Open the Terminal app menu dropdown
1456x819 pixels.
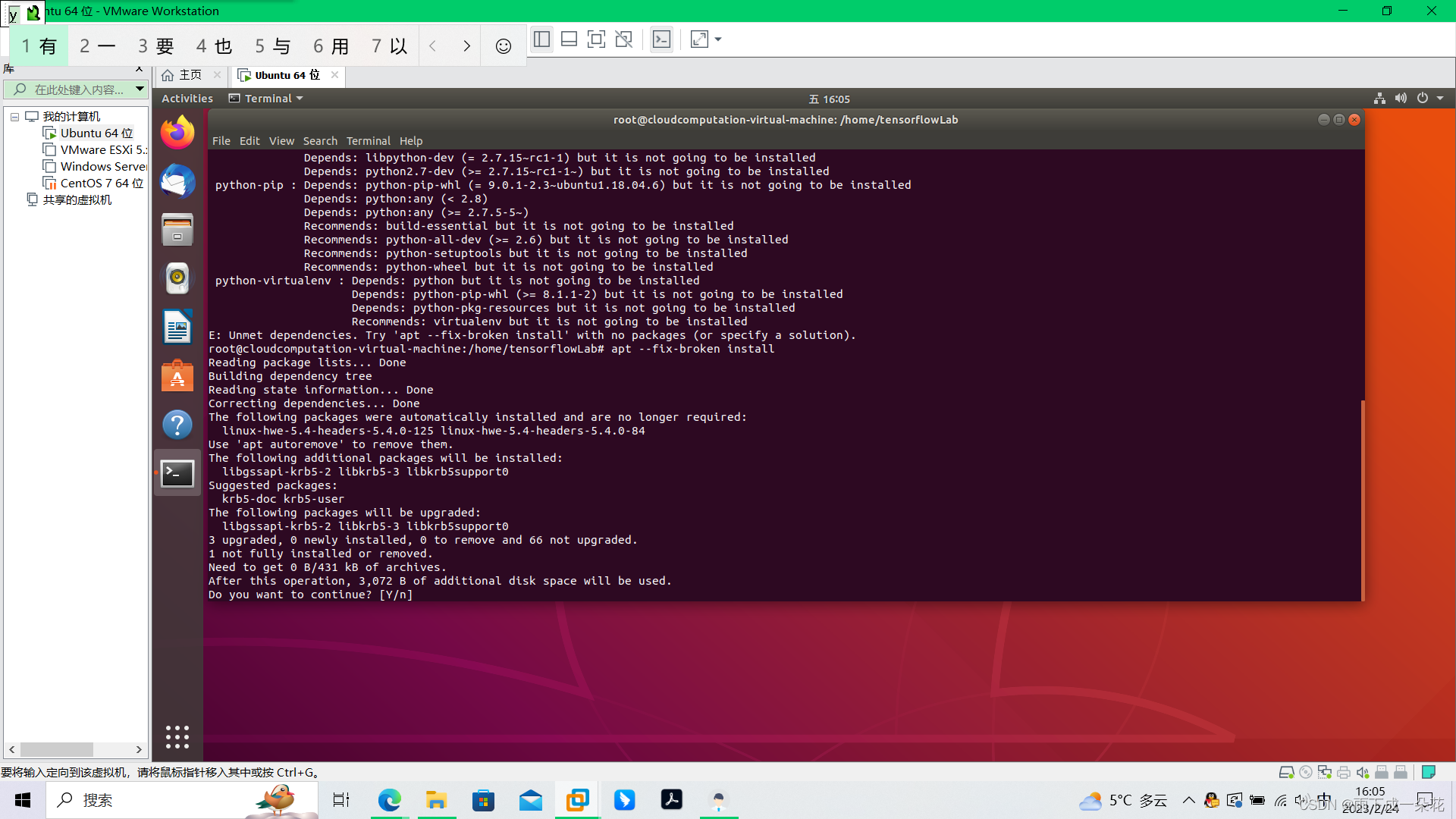tap(267, 99)
